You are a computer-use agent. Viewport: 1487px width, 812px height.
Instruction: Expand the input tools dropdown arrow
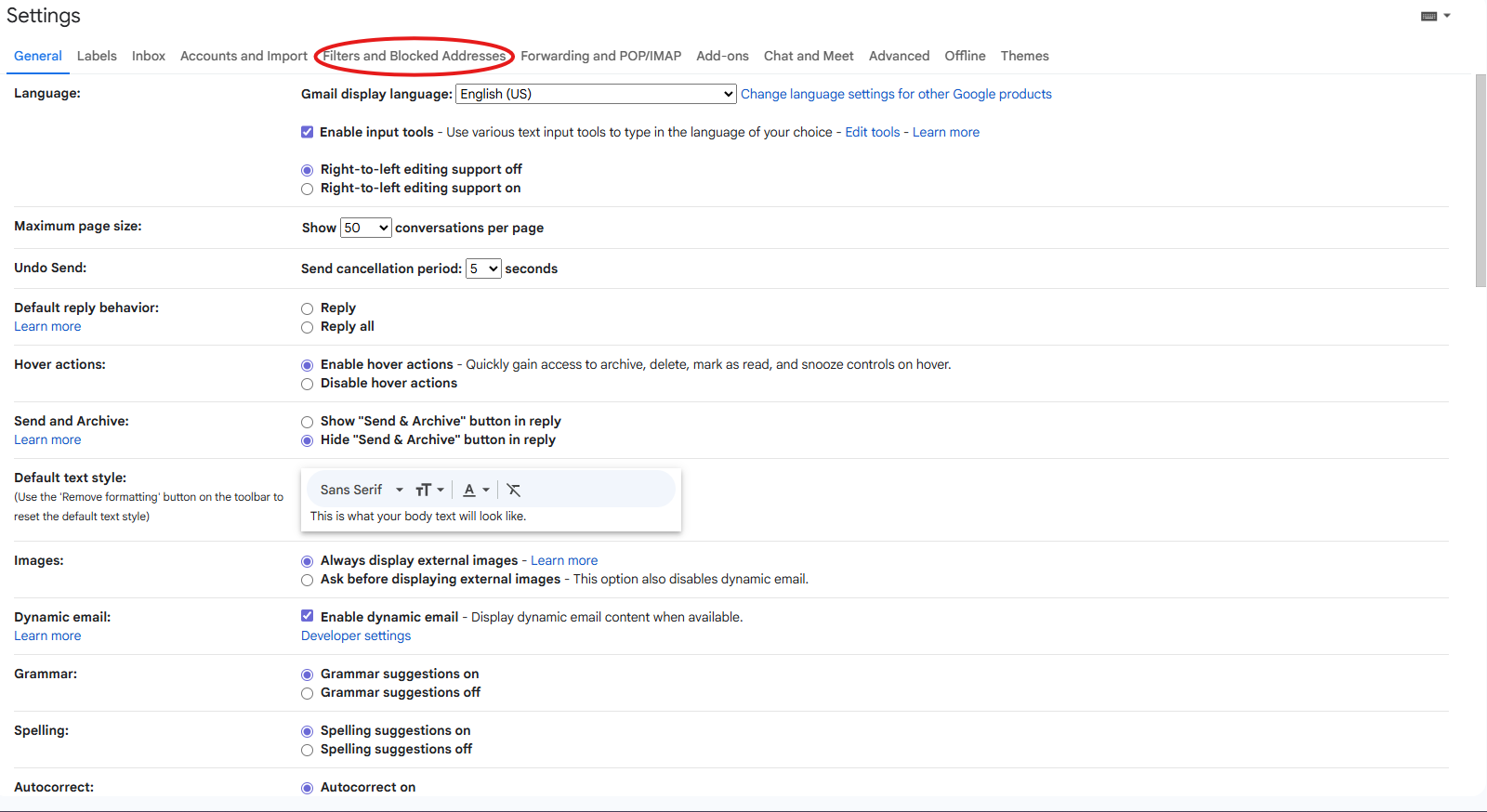tap(1447, 16)
